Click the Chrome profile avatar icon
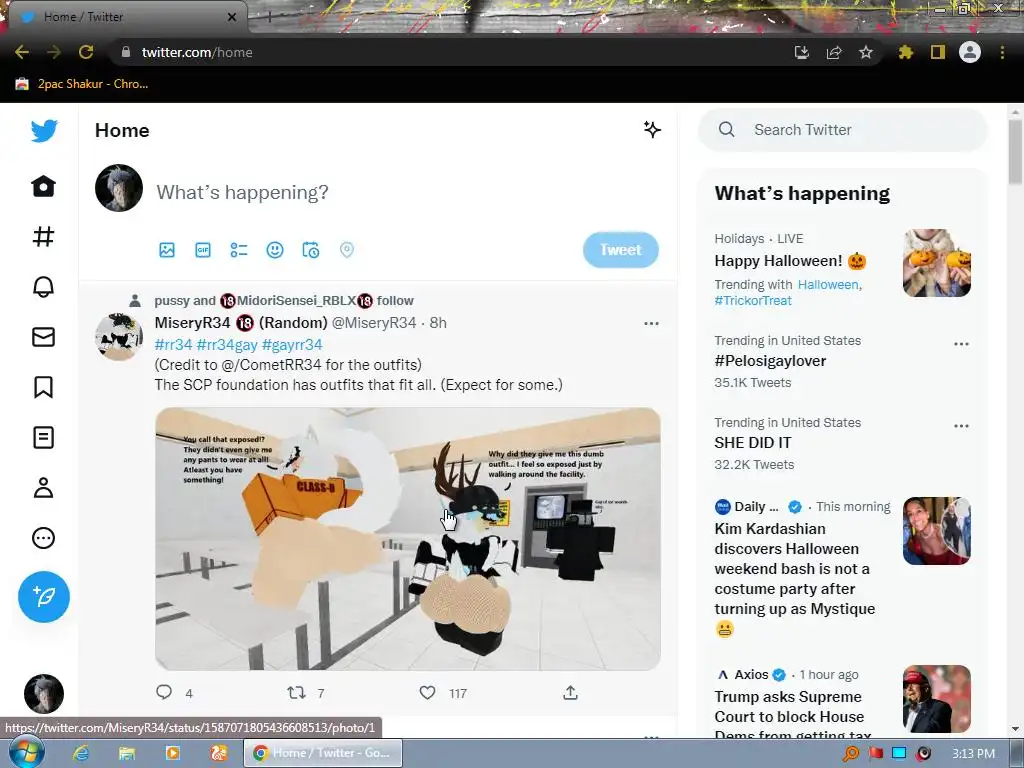 [970, 52]
